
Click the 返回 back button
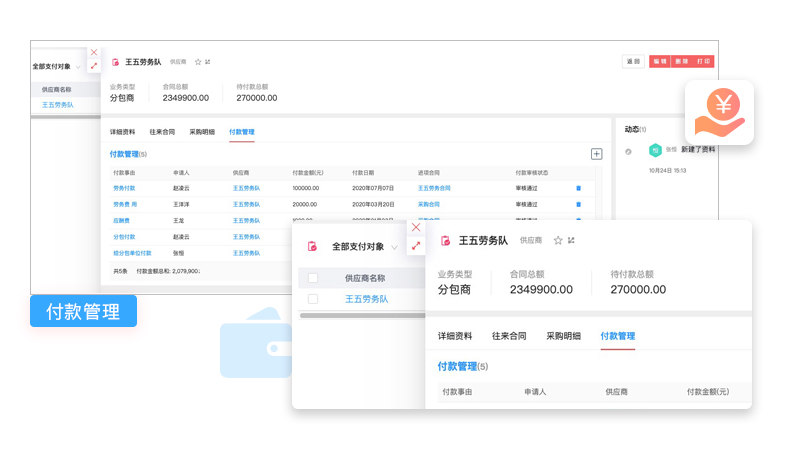[x=632, y=61]
